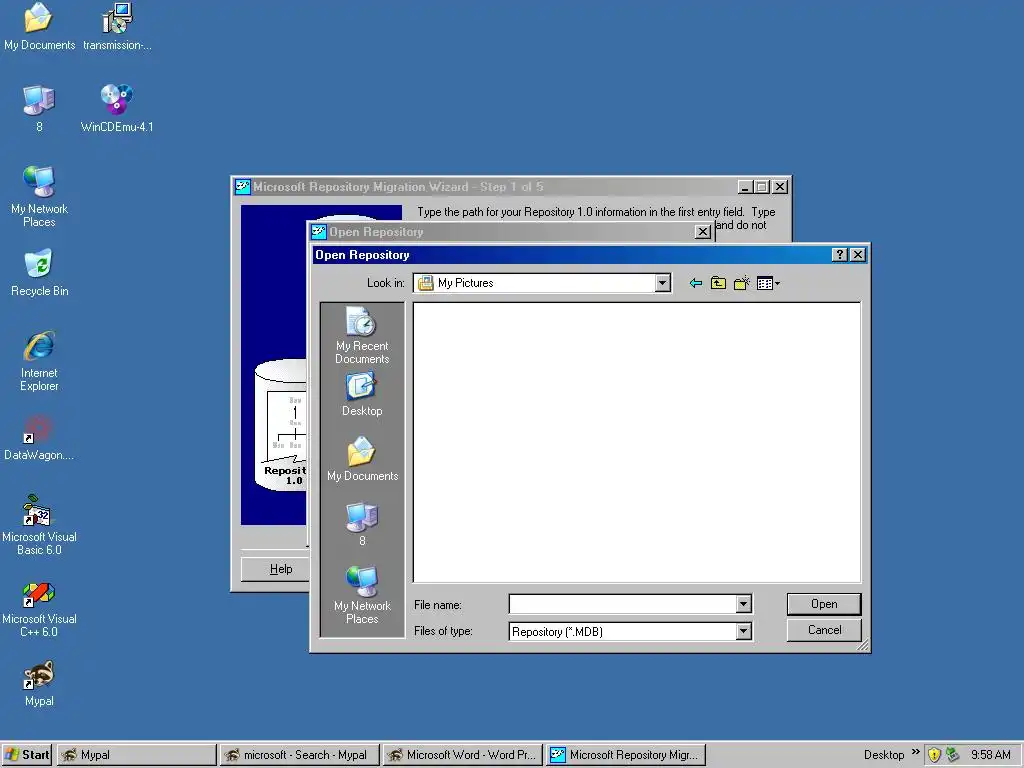
Task: Close the background Open Repository window
Action: pos(703,232)
